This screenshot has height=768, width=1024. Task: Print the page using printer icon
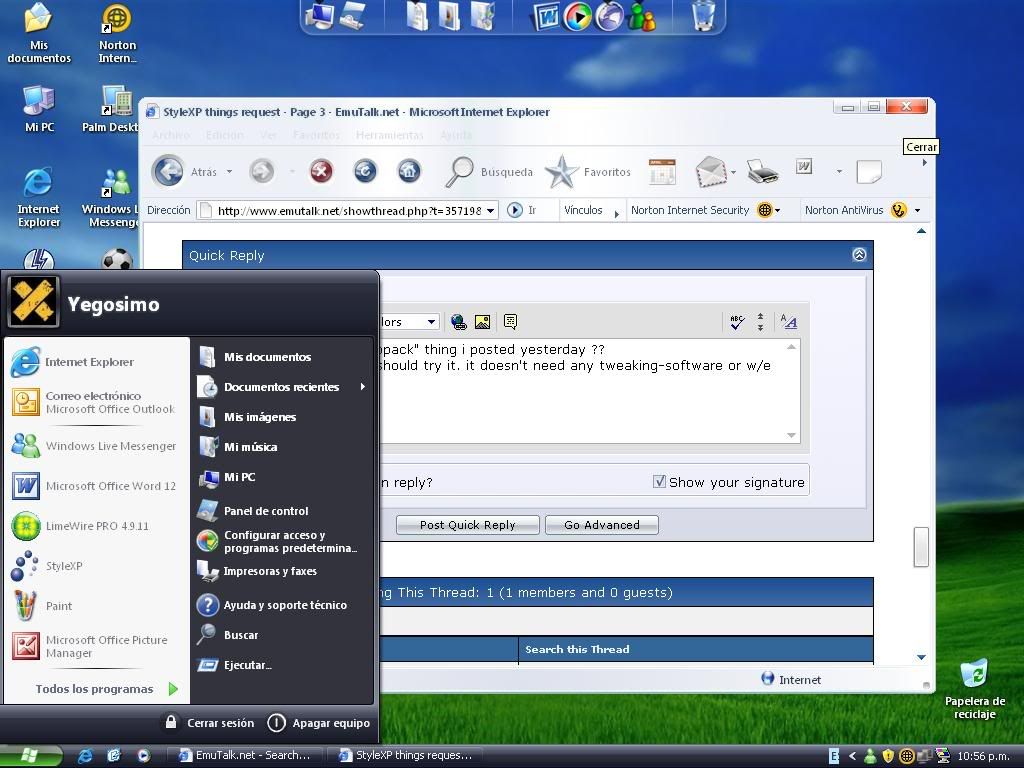[x=762, y=172]
